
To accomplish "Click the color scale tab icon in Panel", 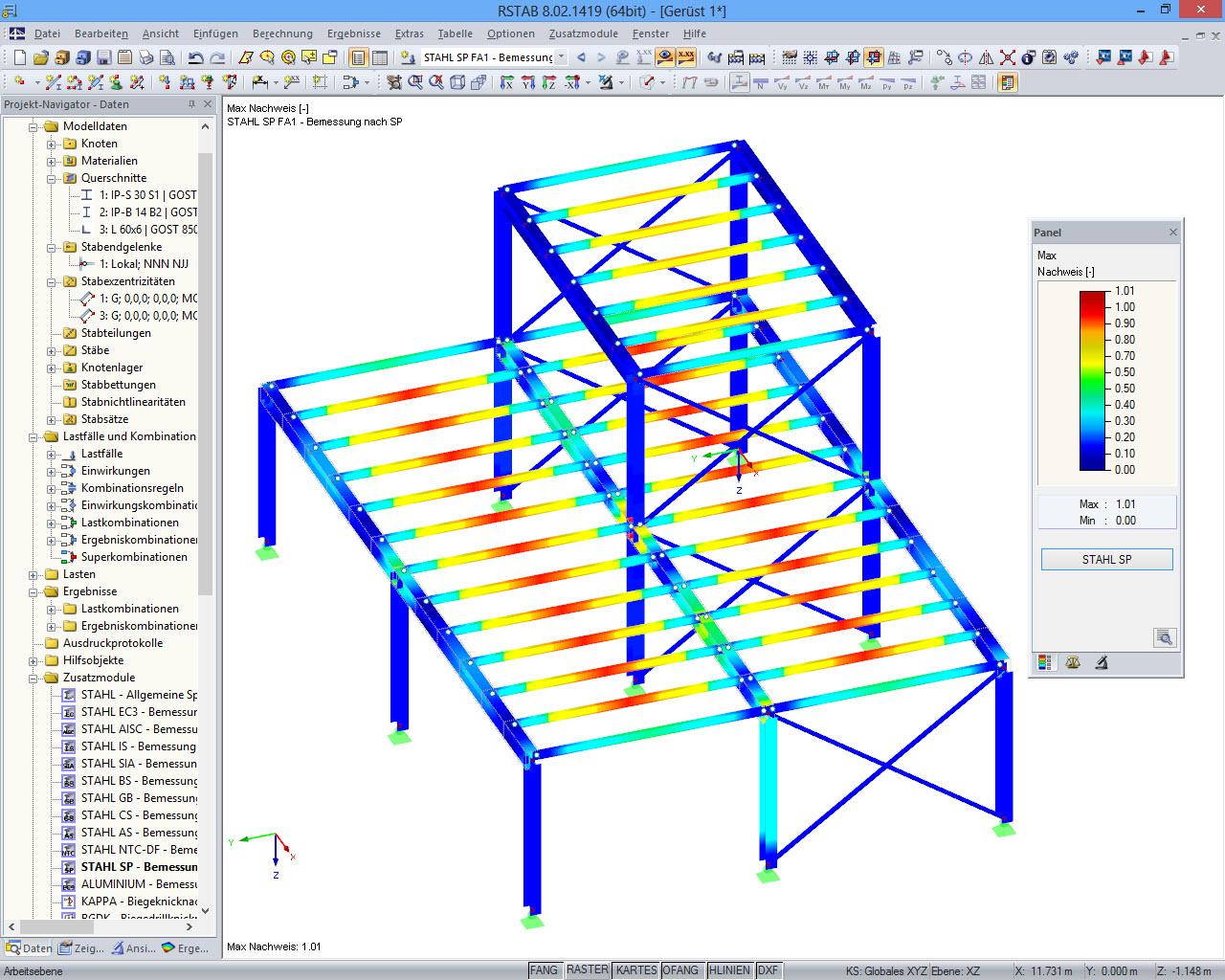I will (x=1045, y=662).
